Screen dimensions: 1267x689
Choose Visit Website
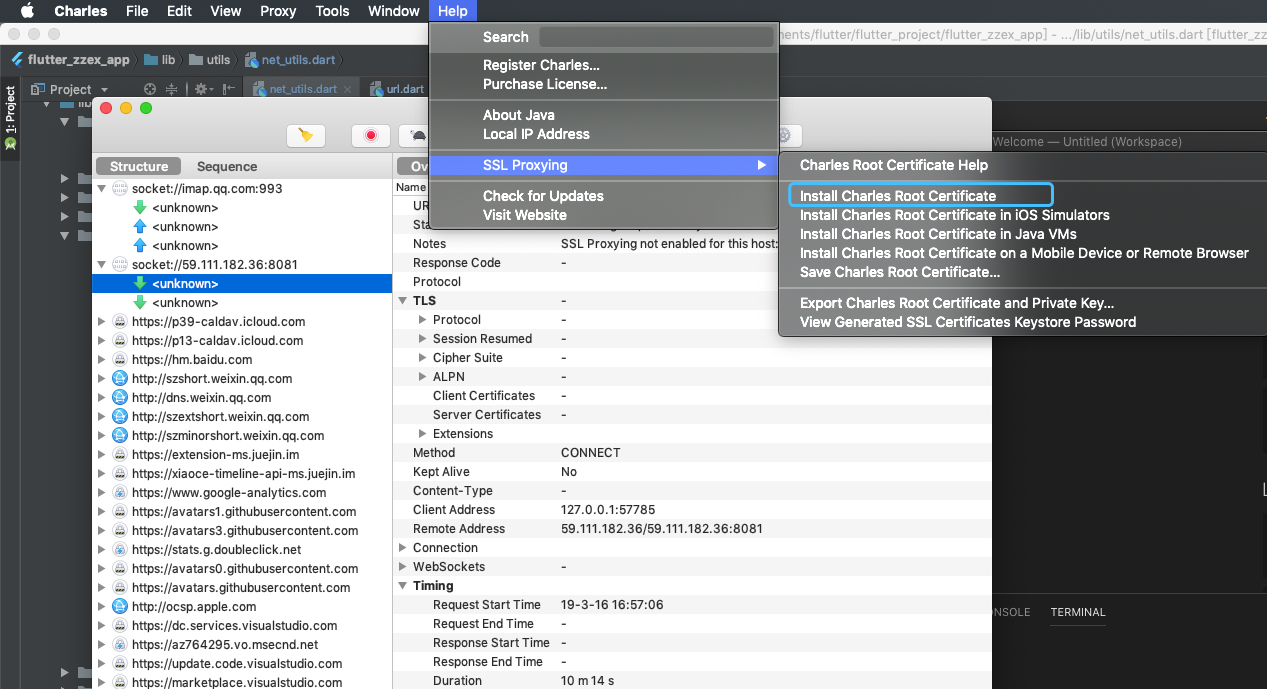click(525, 215)
